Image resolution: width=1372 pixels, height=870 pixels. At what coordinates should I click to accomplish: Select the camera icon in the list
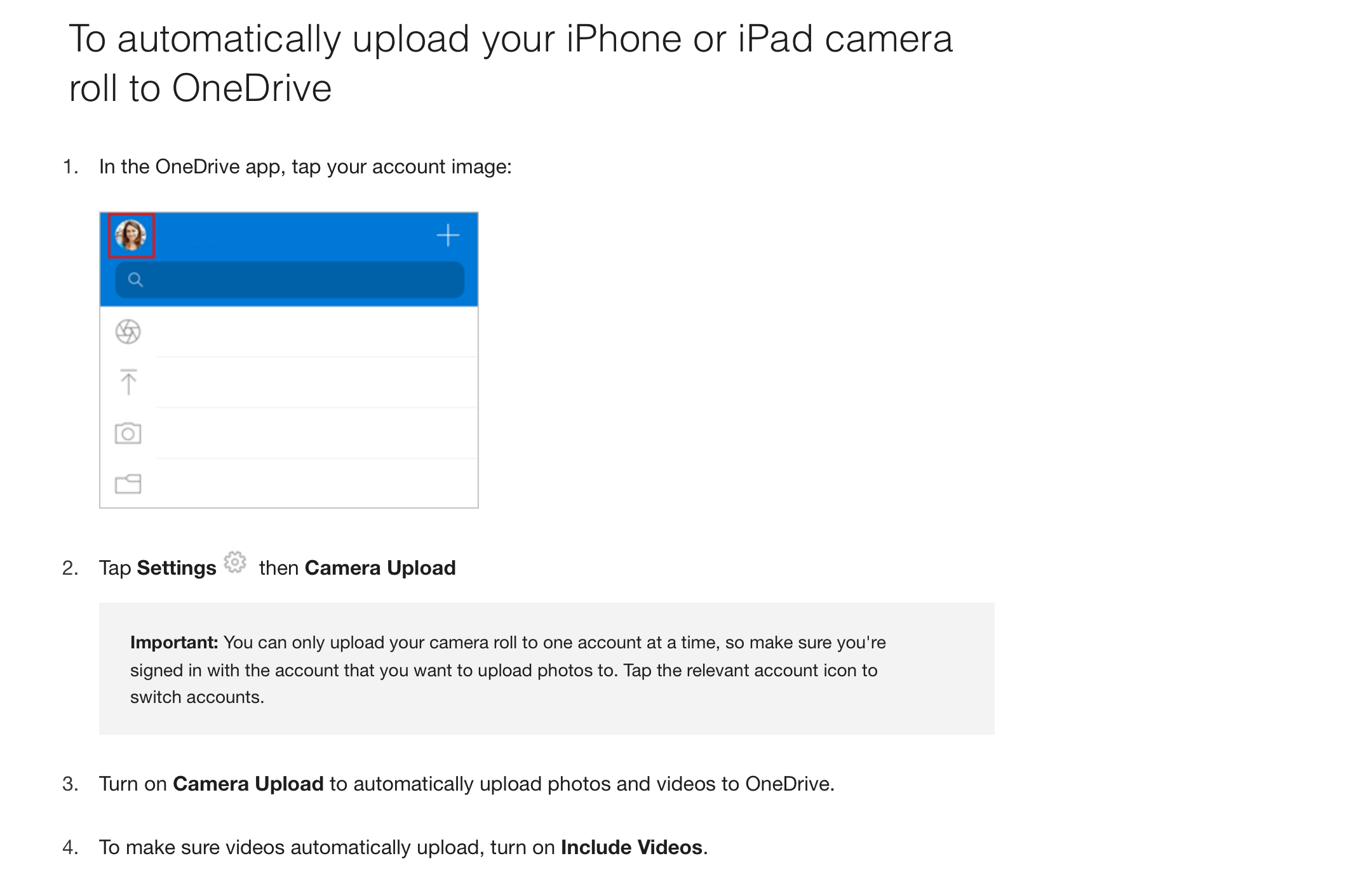[128, 433]
